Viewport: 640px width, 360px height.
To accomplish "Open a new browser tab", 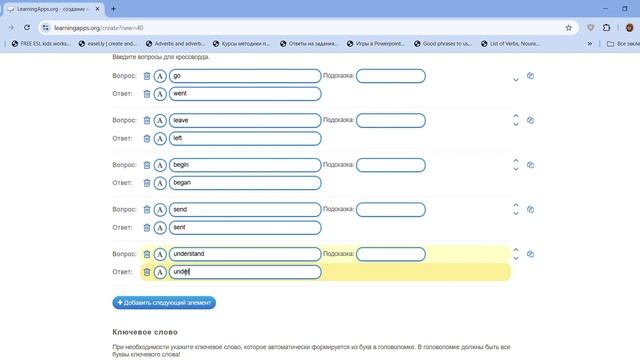I will (113, 9).
